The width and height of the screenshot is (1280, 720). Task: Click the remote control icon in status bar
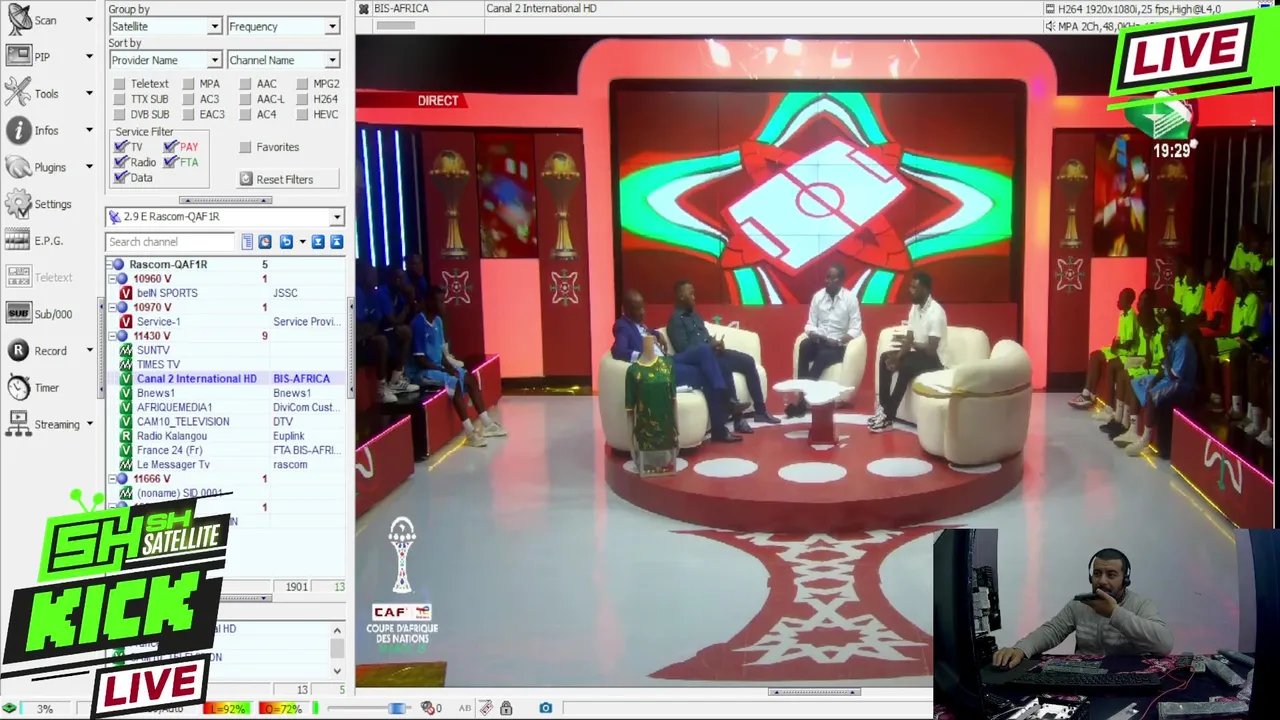coord(486,708)
